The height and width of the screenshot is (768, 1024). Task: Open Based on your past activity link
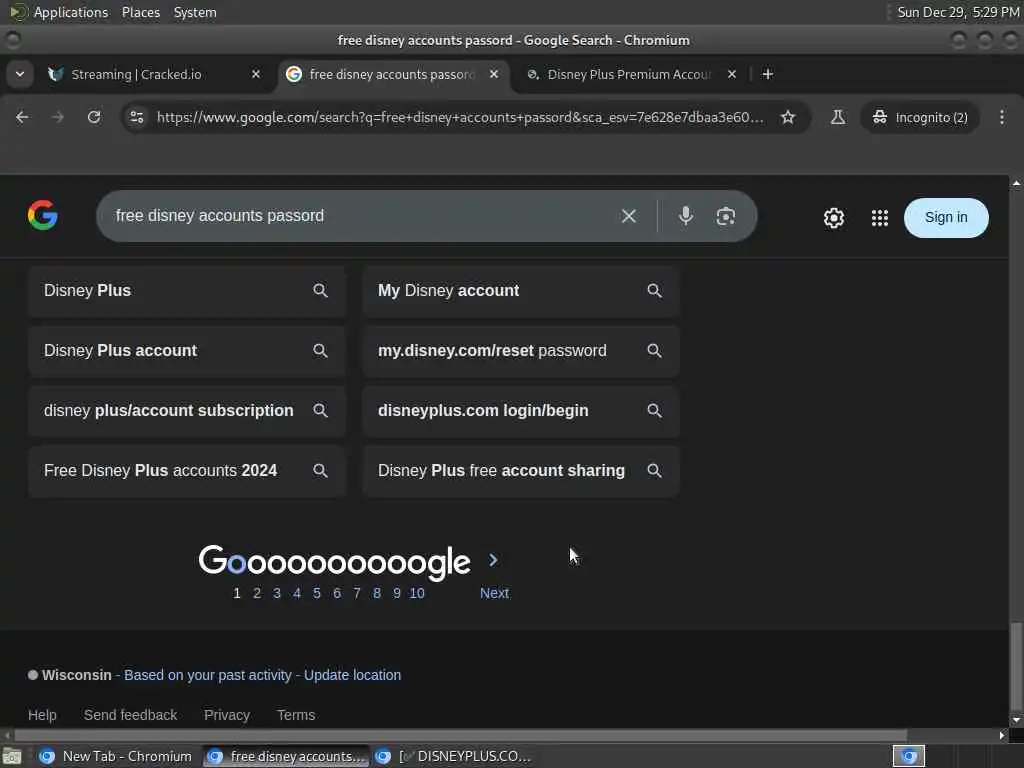(208, 675)
